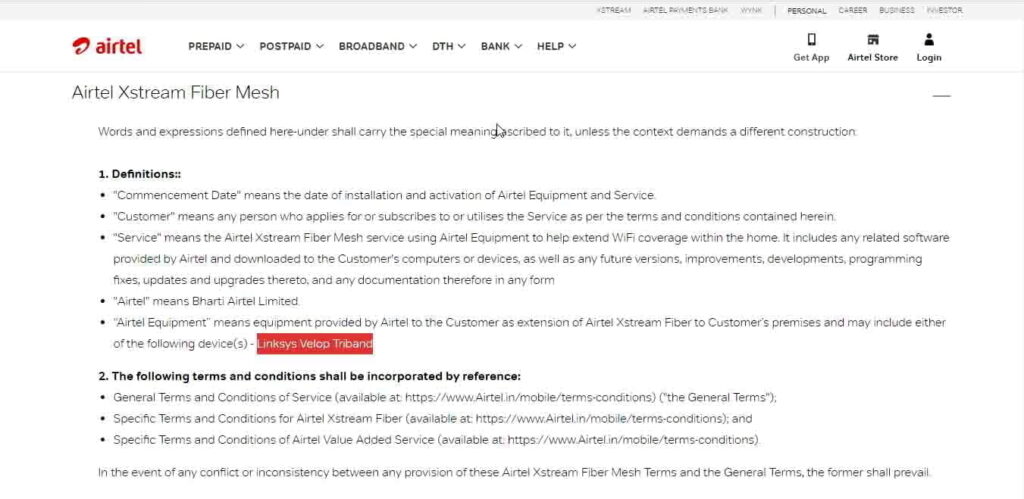Click the 'Commencement Date' definition line
Viewport: 1024px width, 499px height.
coord(384,195)
